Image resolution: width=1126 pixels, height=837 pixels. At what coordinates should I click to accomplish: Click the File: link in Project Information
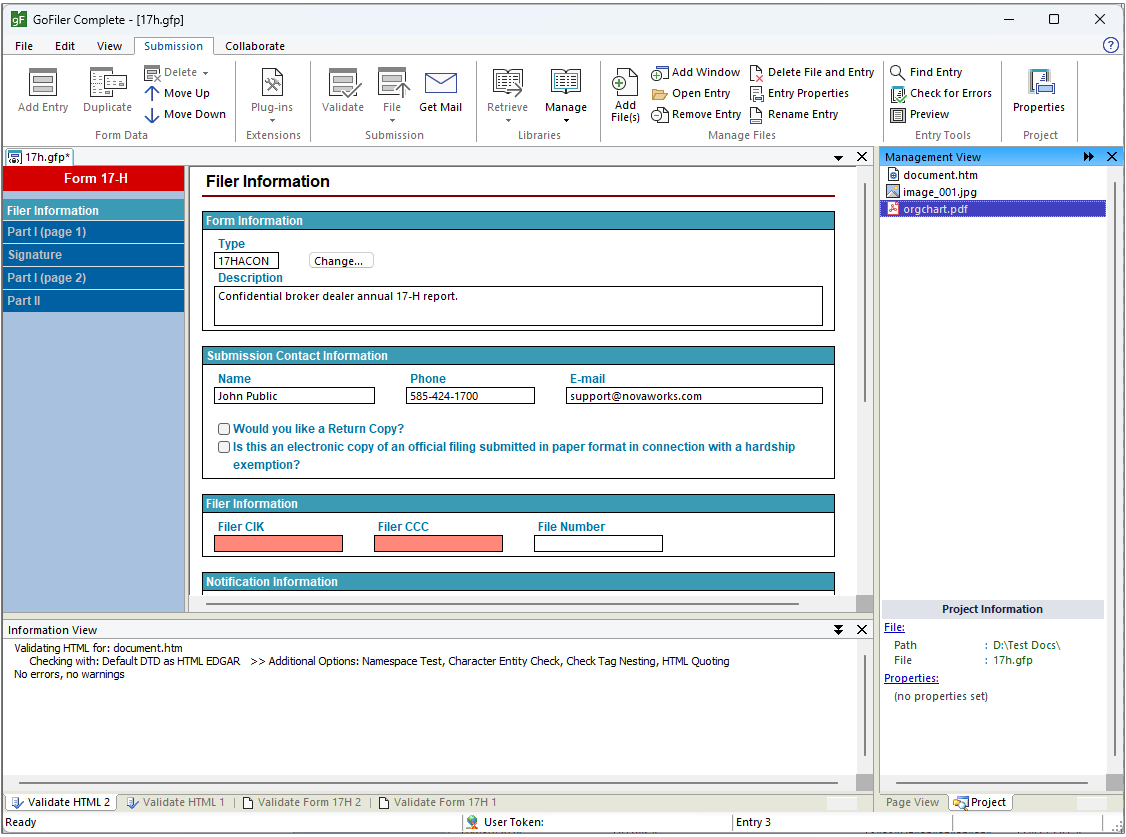[x=894, y=627]
